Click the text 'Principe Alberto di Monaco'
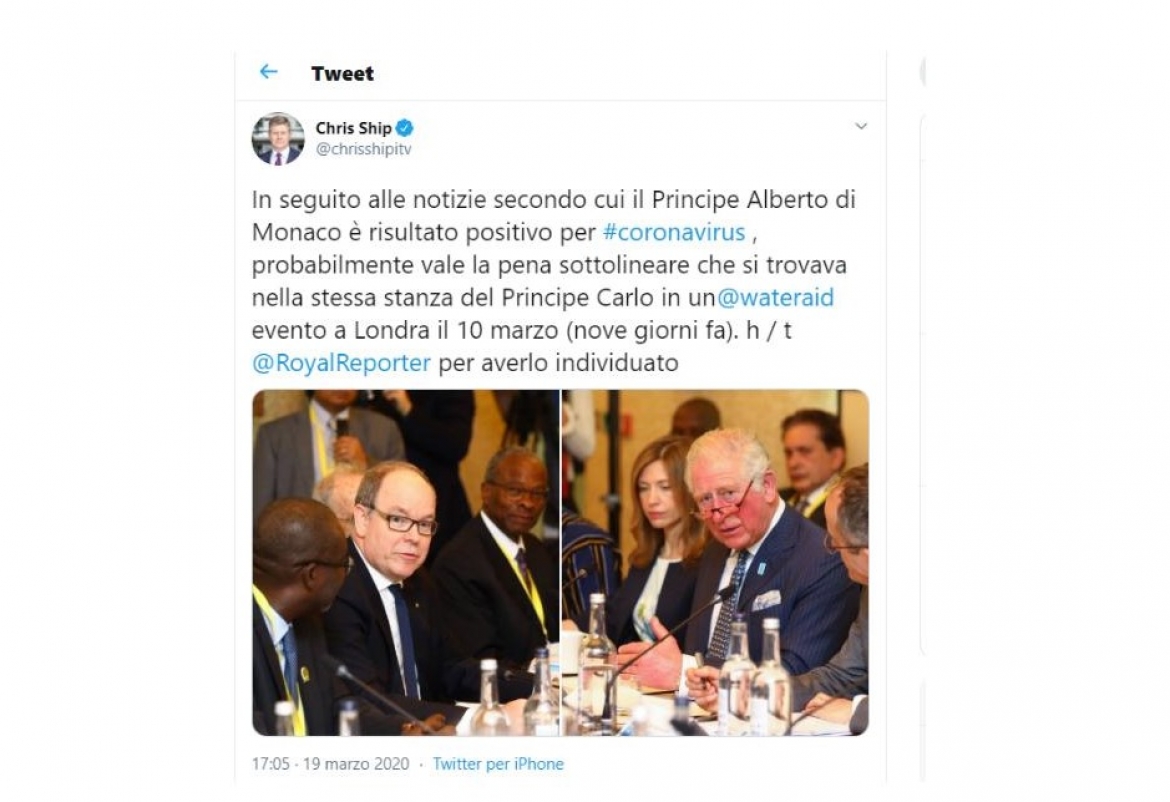 coord(554,216)
